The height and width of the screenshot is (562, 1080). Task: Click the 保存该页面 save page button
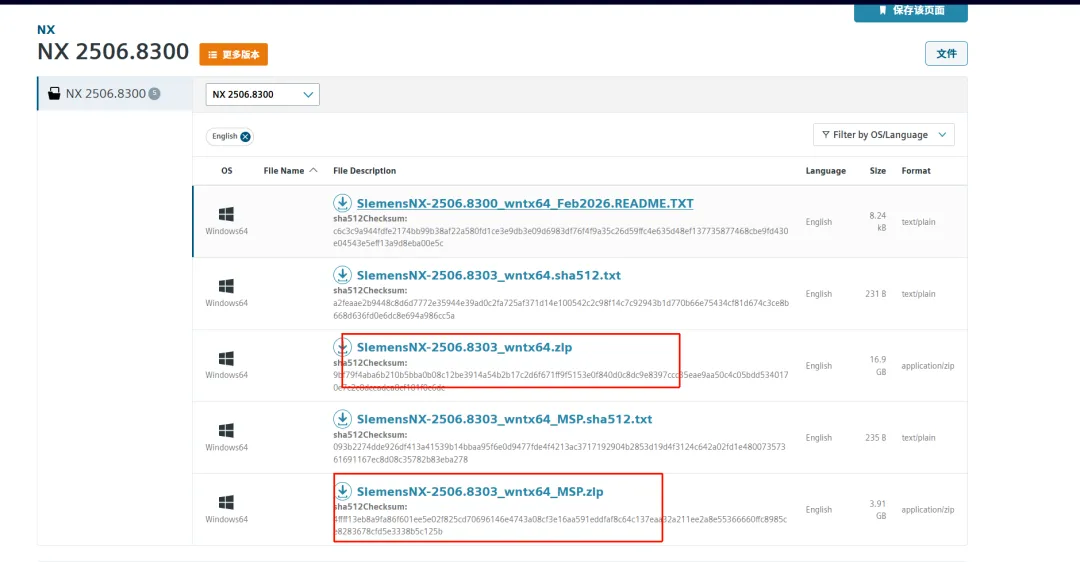click(x=911, y=11)
